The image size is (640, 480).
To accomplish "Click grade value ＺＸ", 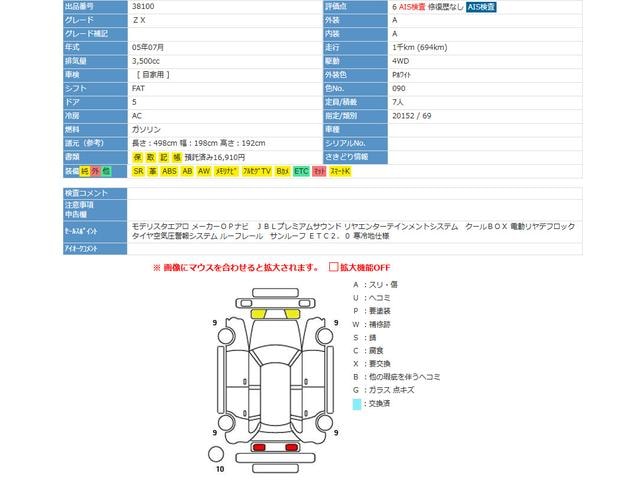I will [x=139, y=20].
